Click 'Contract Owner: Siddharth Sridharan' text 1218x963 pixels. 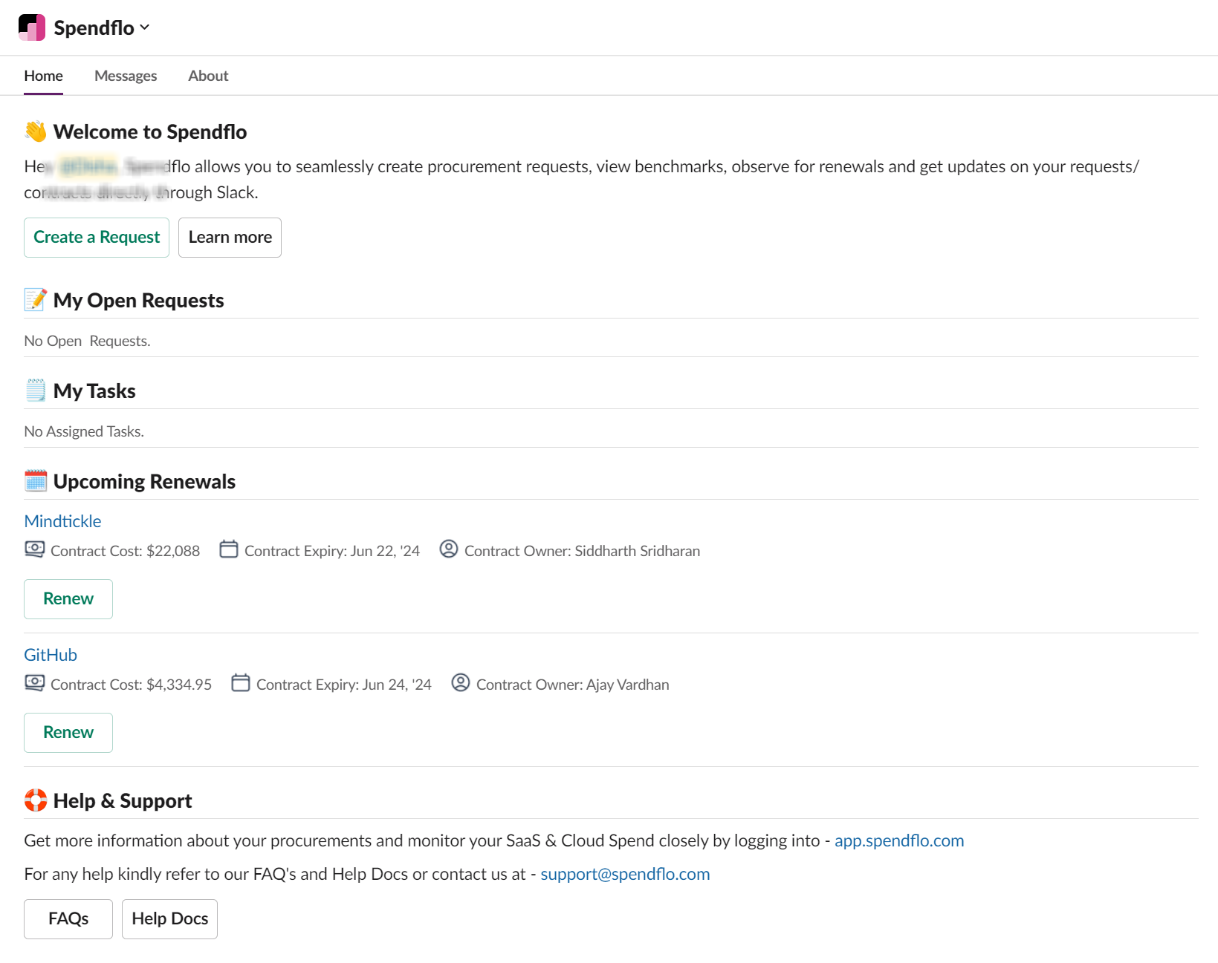click(x=582, y=550)
